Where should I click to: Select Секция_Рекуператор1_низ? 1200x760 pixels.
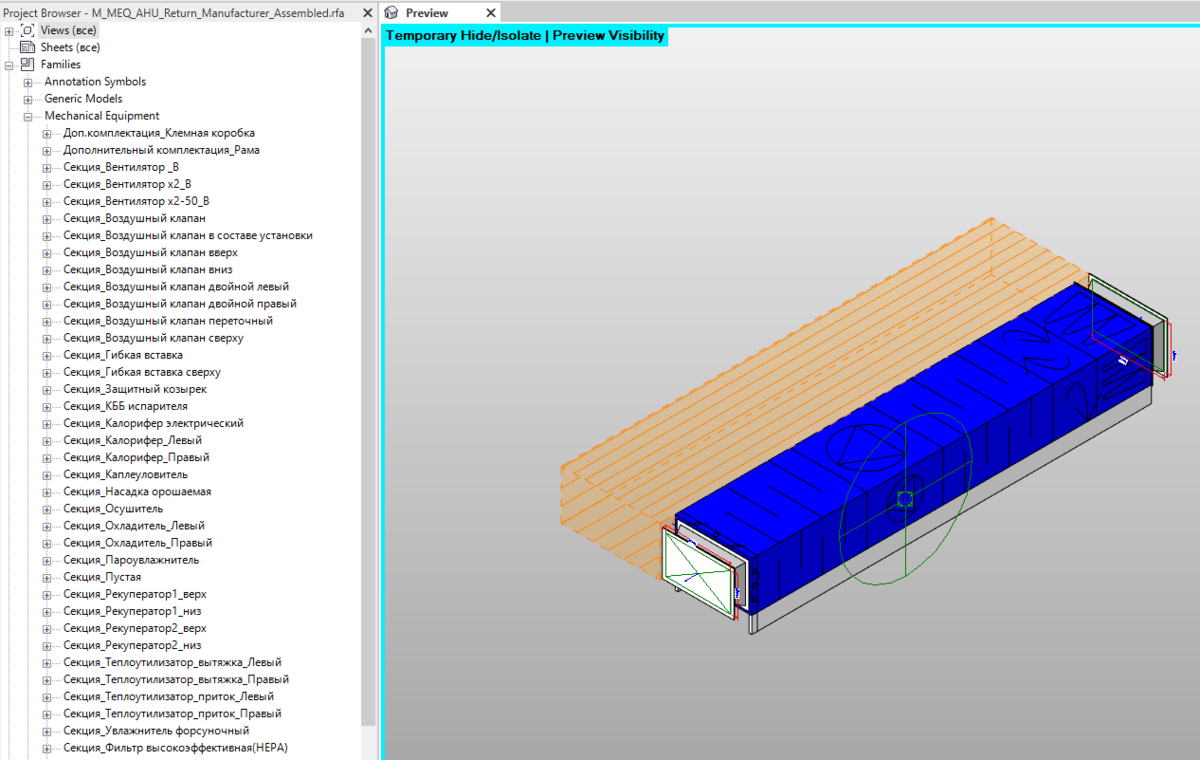(x=132, y=611)
